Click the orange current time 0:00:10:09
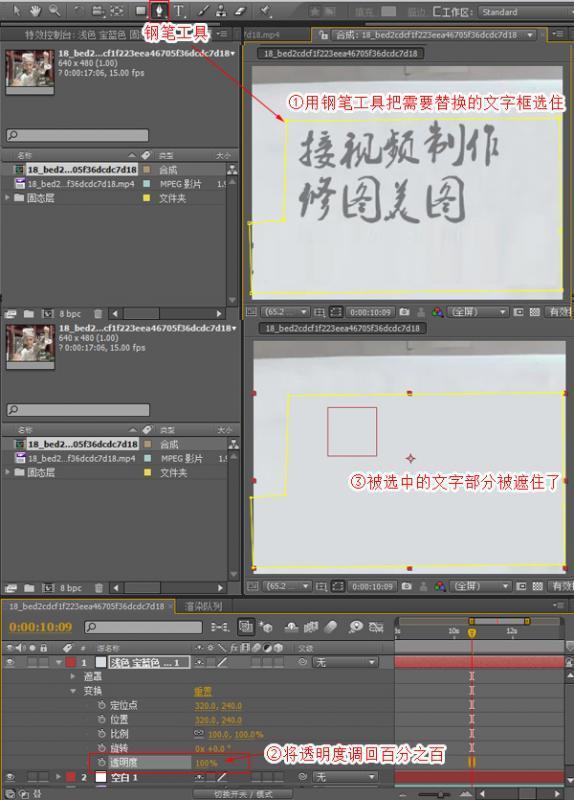Image resolution: width=574 pixels, height=800 pixels. 40,627
